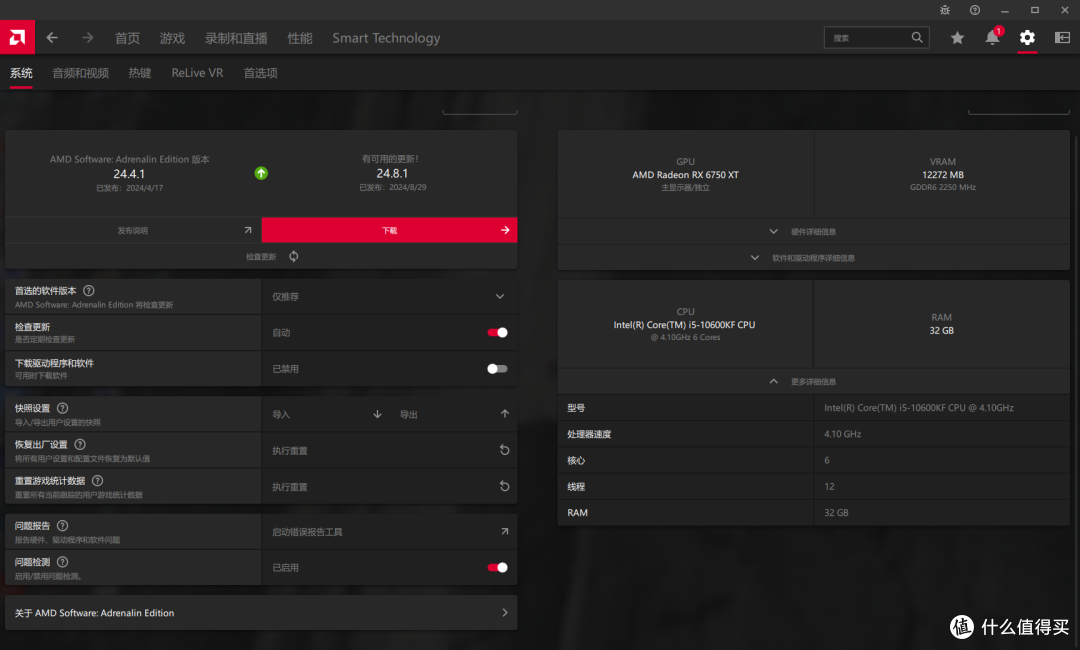1080x650 pixels.
Task: Click help icon next to 快照设置
Action: [x=63, y=408]
